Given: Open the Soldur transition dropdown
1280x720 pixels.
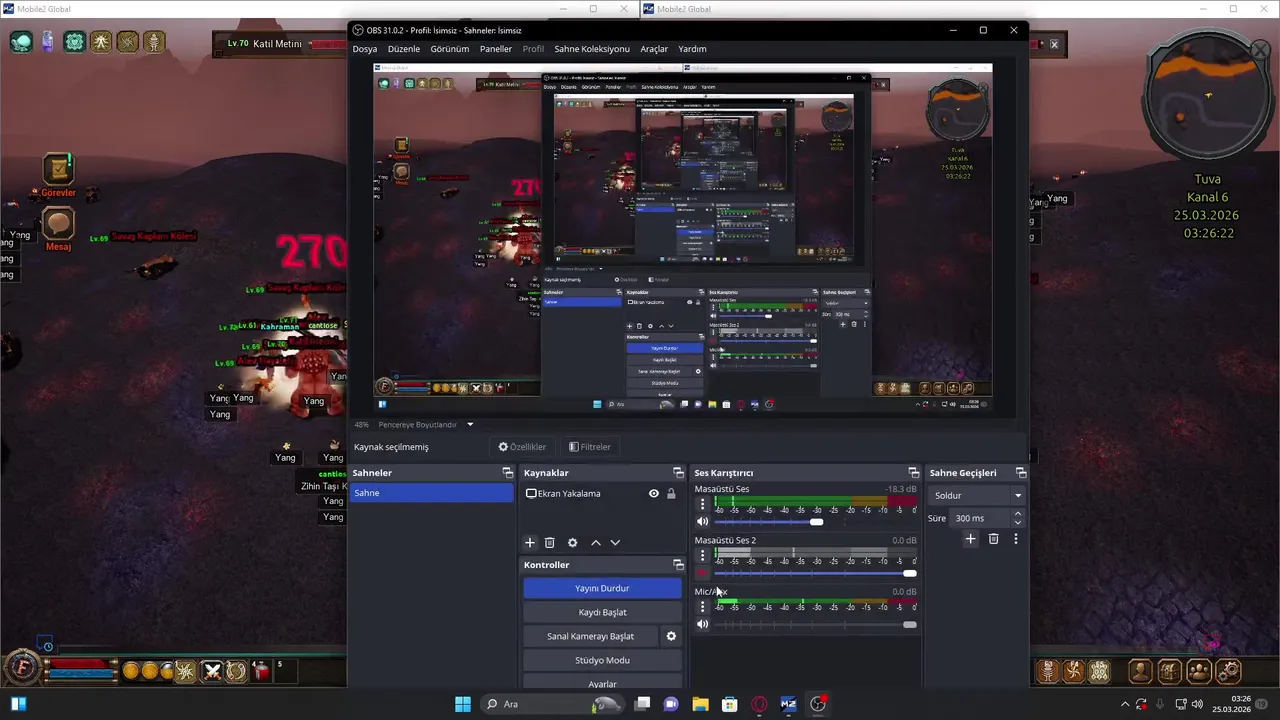Looking at the screenshot, I should [977, 495].
